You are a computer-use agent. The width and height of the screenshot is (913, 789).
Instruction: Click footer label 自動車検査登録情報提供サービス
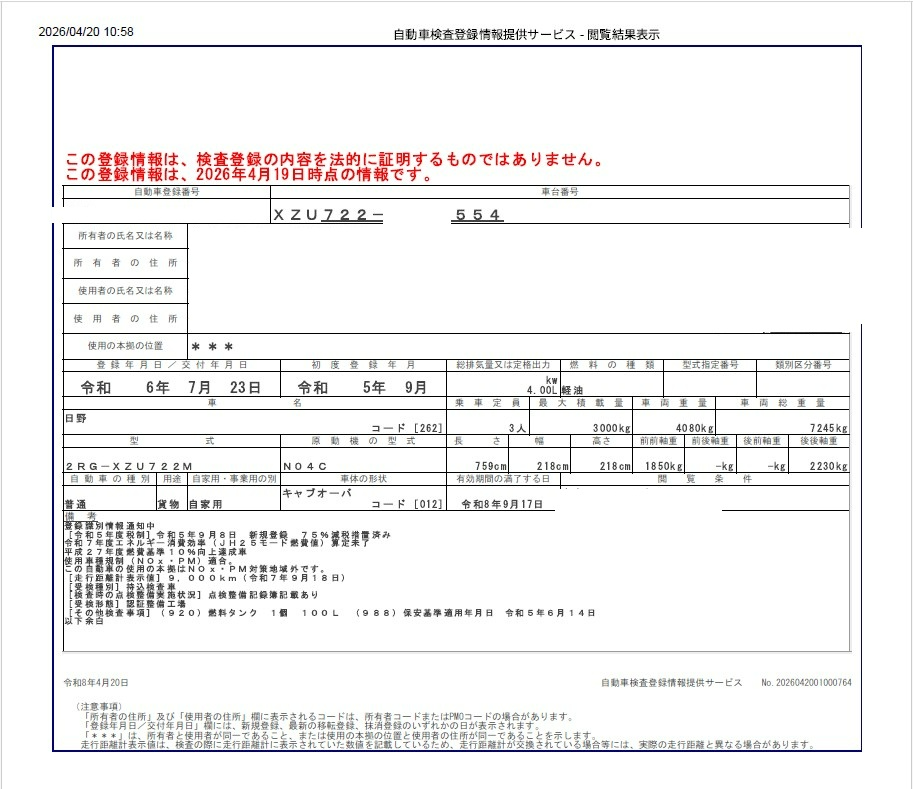click(671, 682)
